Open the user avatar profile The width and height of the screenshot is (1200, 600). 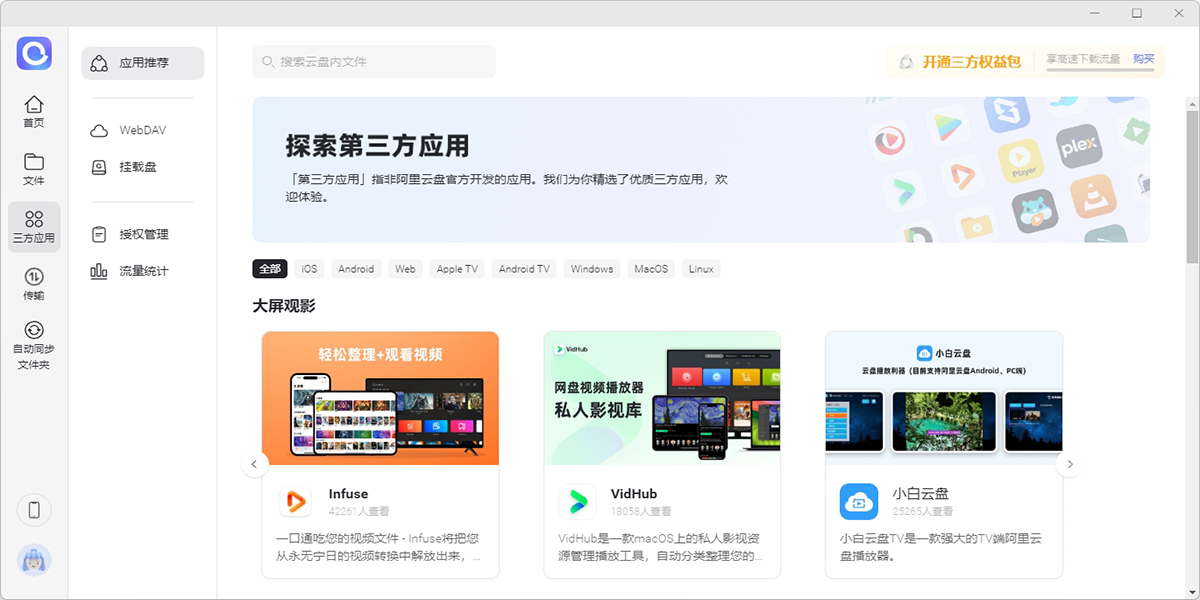tap(34, 561)
